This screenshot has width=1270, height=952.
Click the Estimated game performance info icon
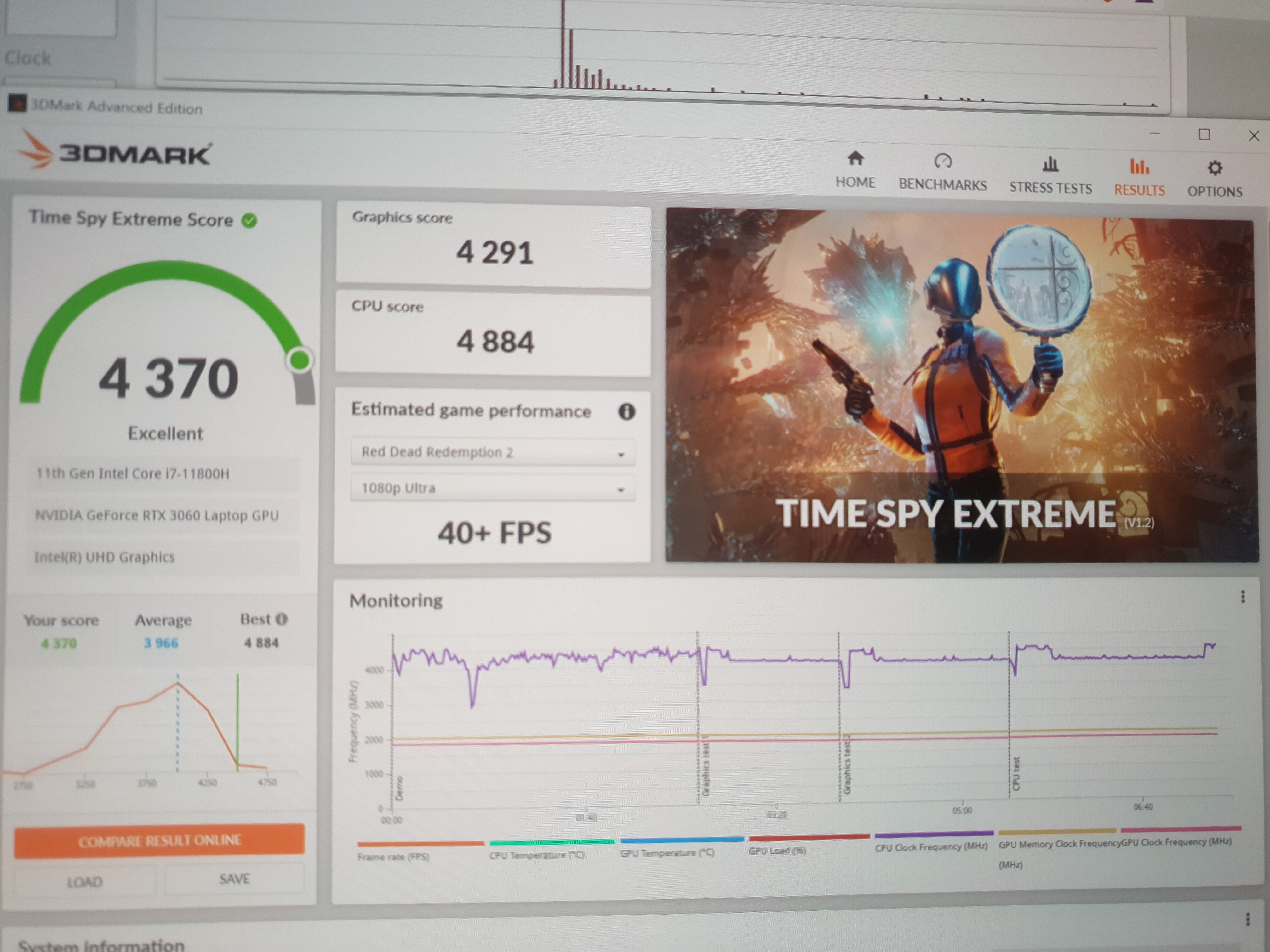click(626, 411)
